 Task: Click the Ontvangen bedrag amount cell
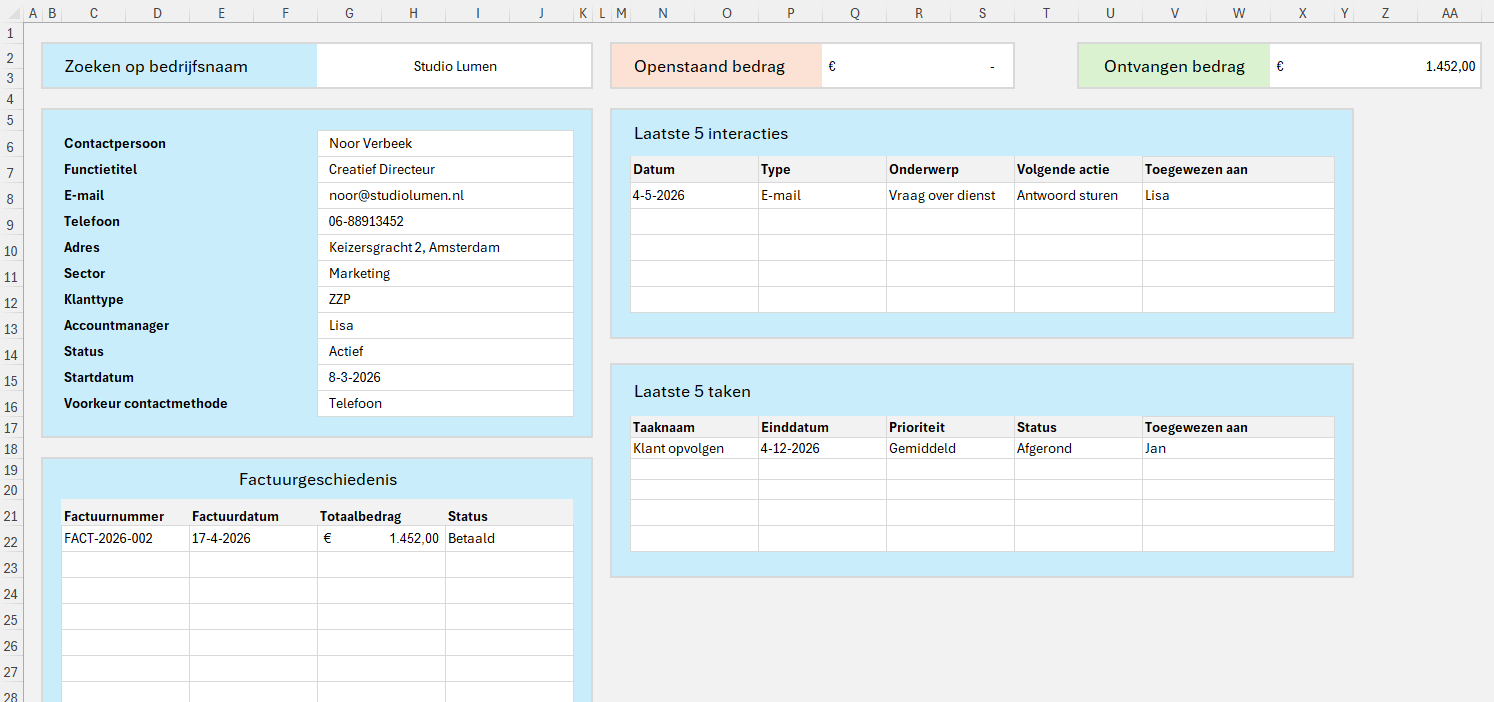pyautogui.click(x=1374, y=67)
